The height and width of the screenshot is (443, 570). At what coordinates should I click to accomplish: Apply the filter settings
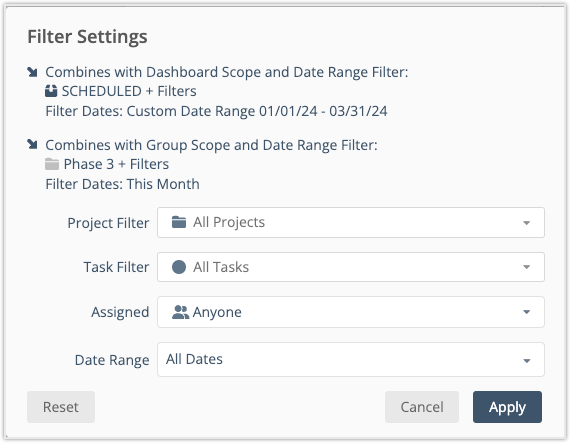click(x=507, y=407)
